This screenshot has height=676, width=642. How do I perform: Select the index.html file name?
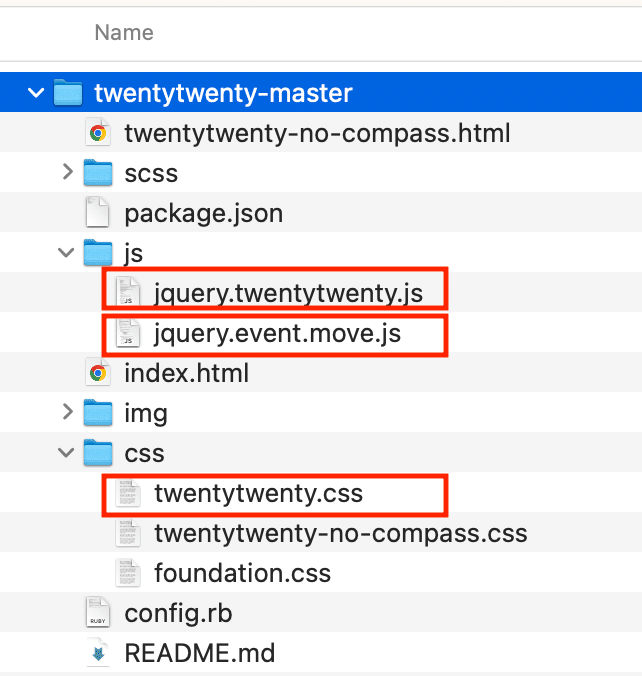tap(187, 373)
